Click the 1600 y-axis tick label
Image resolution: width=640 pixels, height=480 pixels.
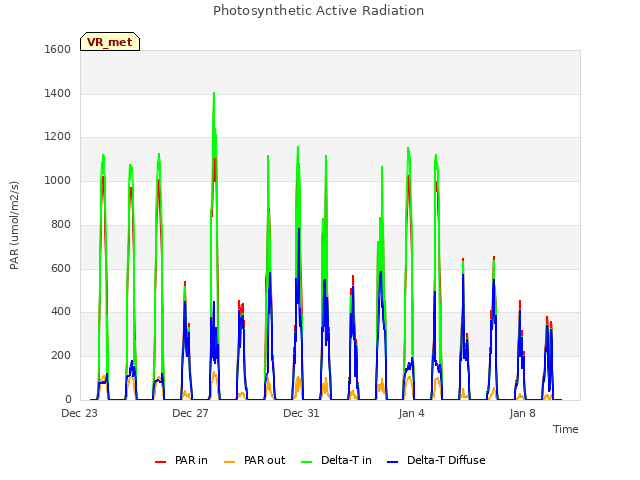58,49
